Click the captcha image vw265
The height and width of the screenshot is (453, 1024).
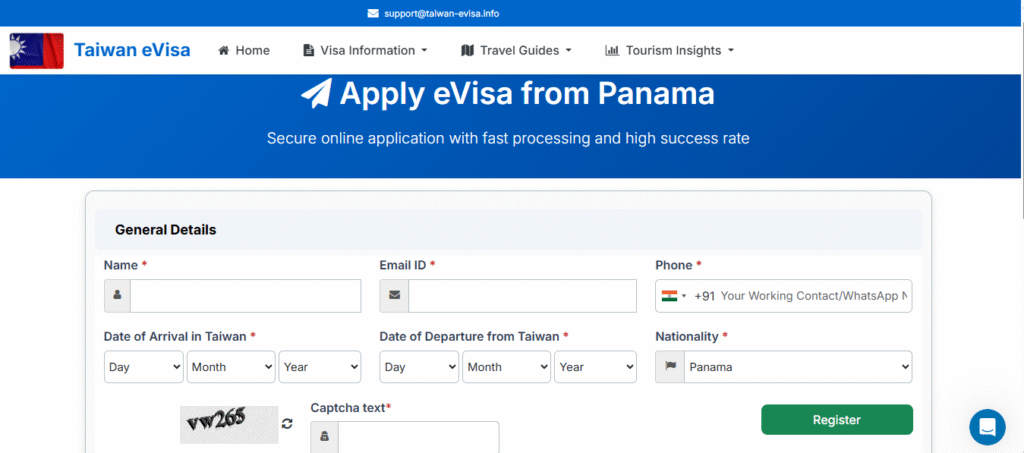229,424
